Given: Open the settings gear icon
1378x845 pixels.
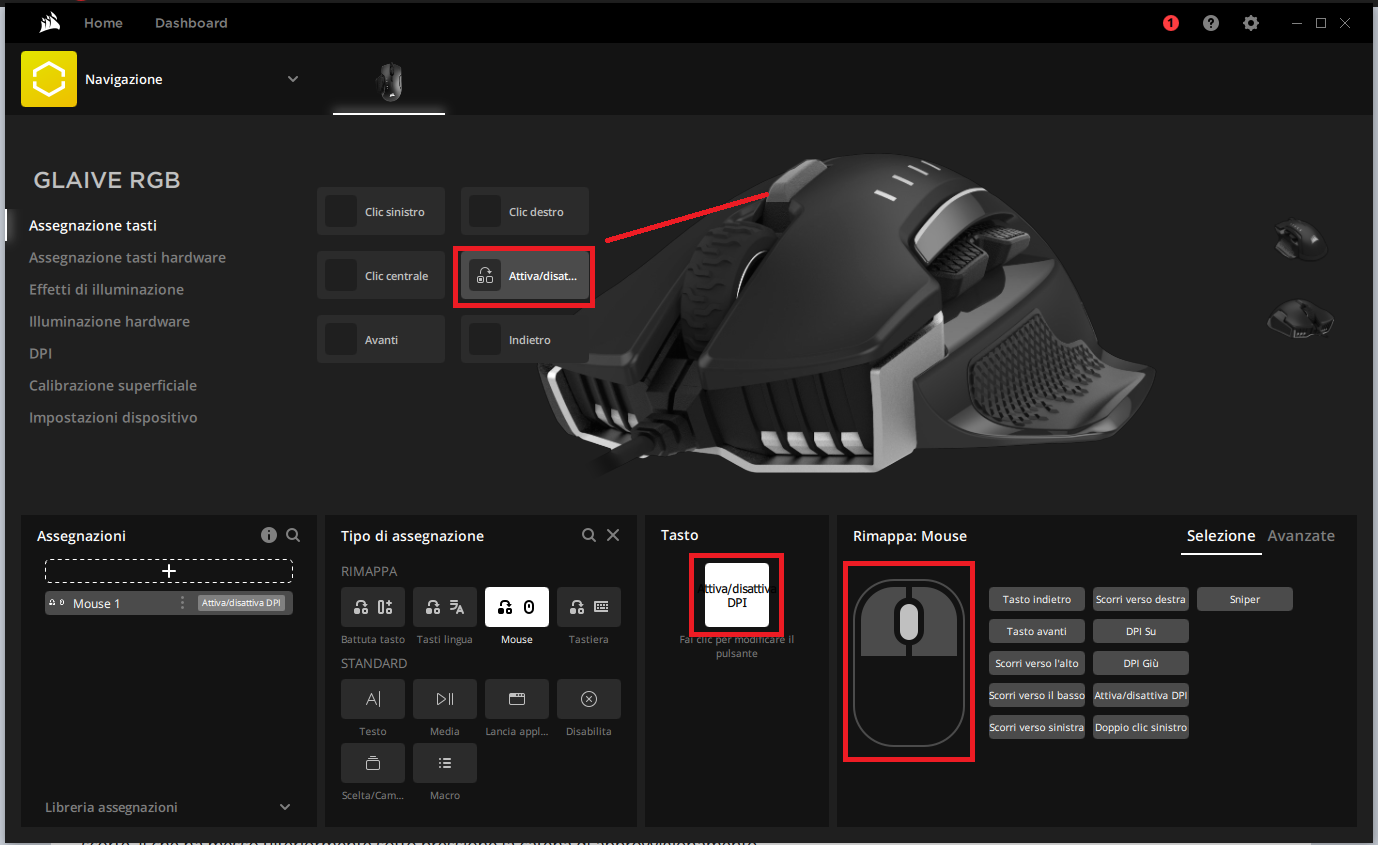Looking at the screenshot, I should click(1251, 23).
